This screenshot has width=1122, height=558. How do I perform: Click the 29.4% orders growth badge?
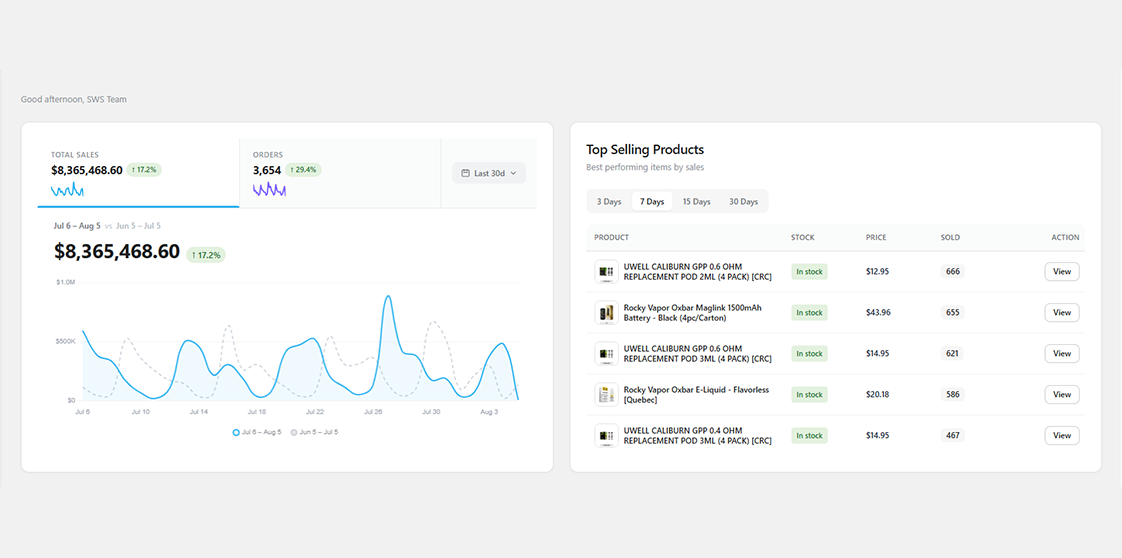click(x=304, y=170)
